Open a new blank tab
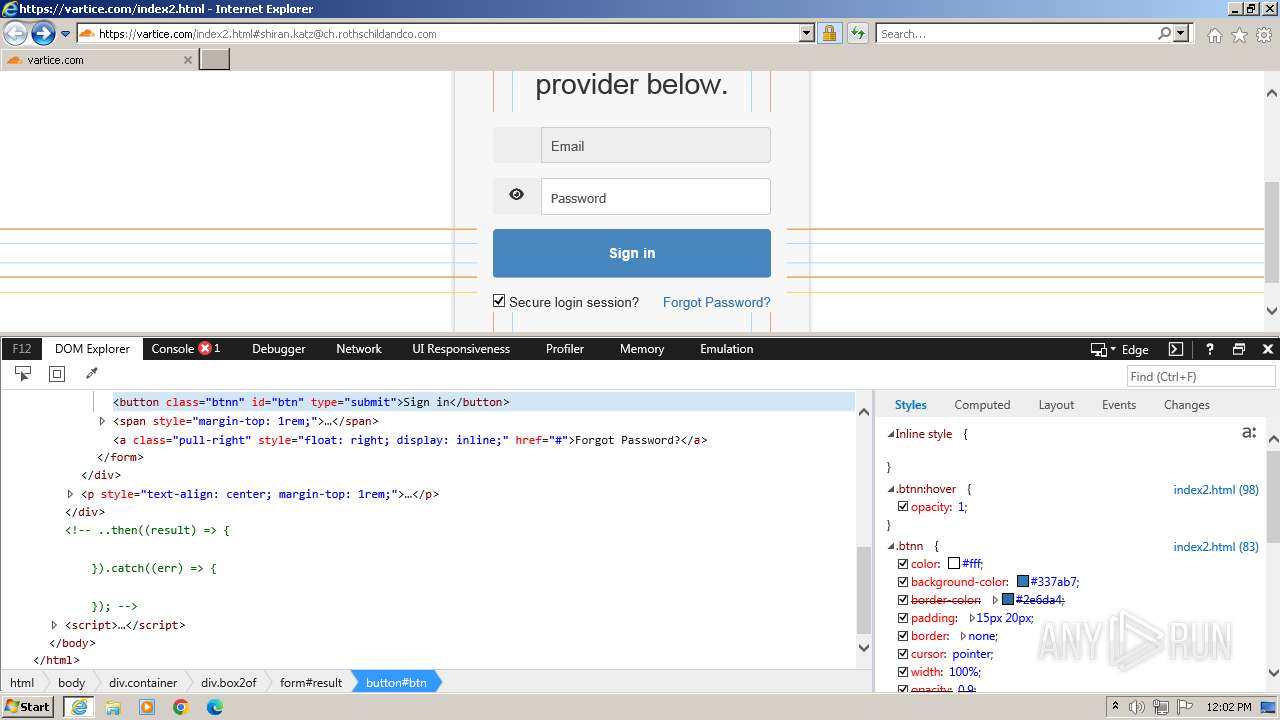The width and height of the screenshot is (1280, 720). point(215,59)
